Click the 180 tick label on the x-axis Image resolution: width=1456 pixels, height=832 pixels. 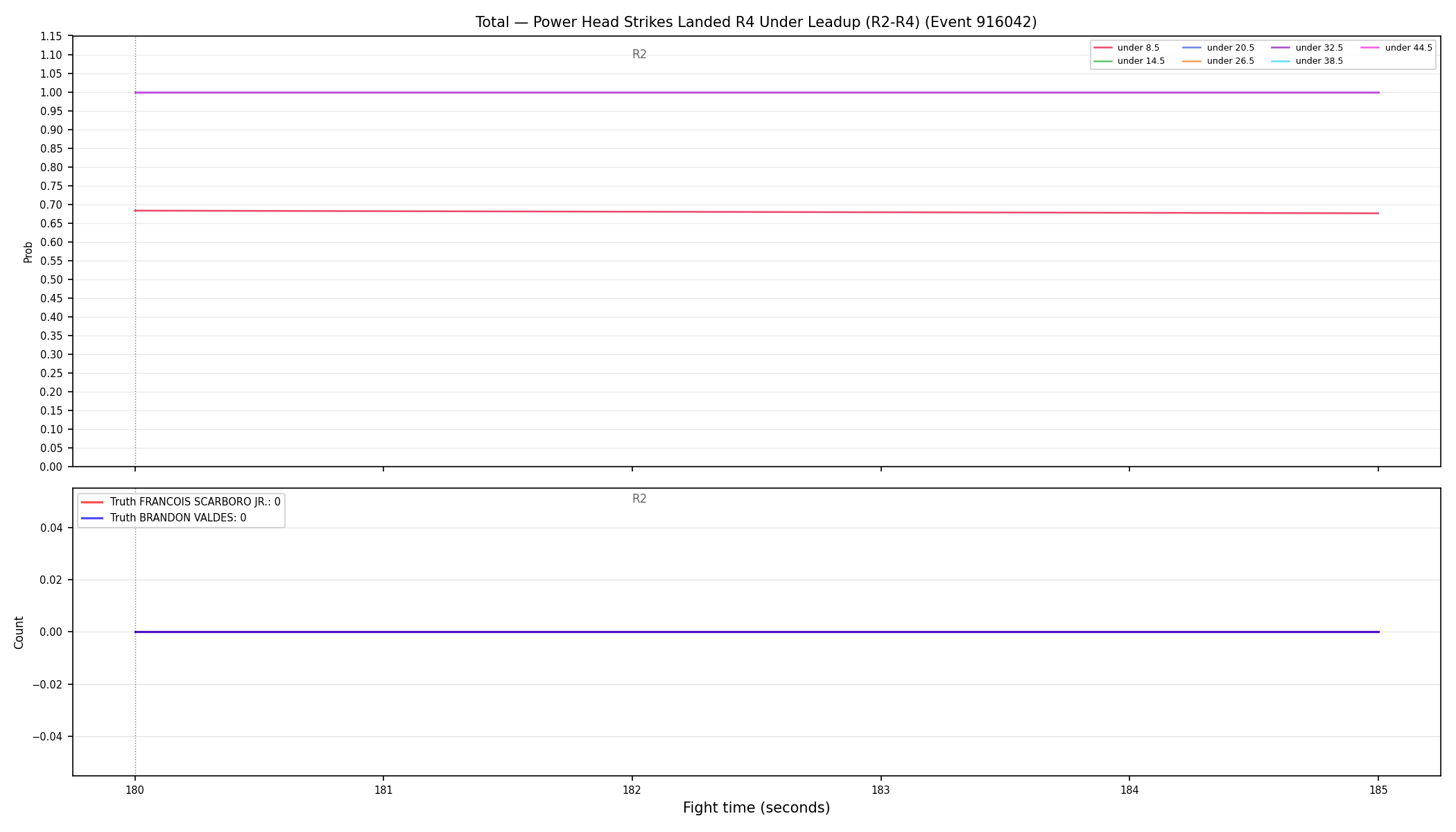pyautogui.click(x=135, y=790)
